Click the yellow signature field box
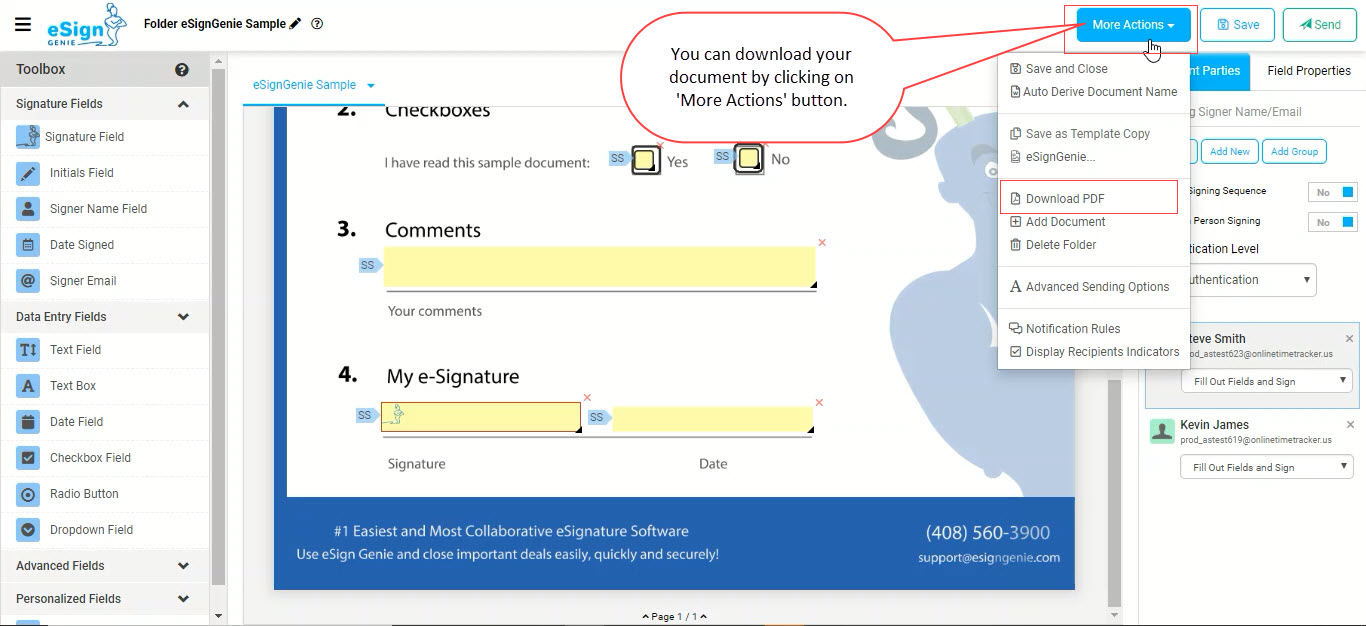1366x626 pixels. coord(481,417)
